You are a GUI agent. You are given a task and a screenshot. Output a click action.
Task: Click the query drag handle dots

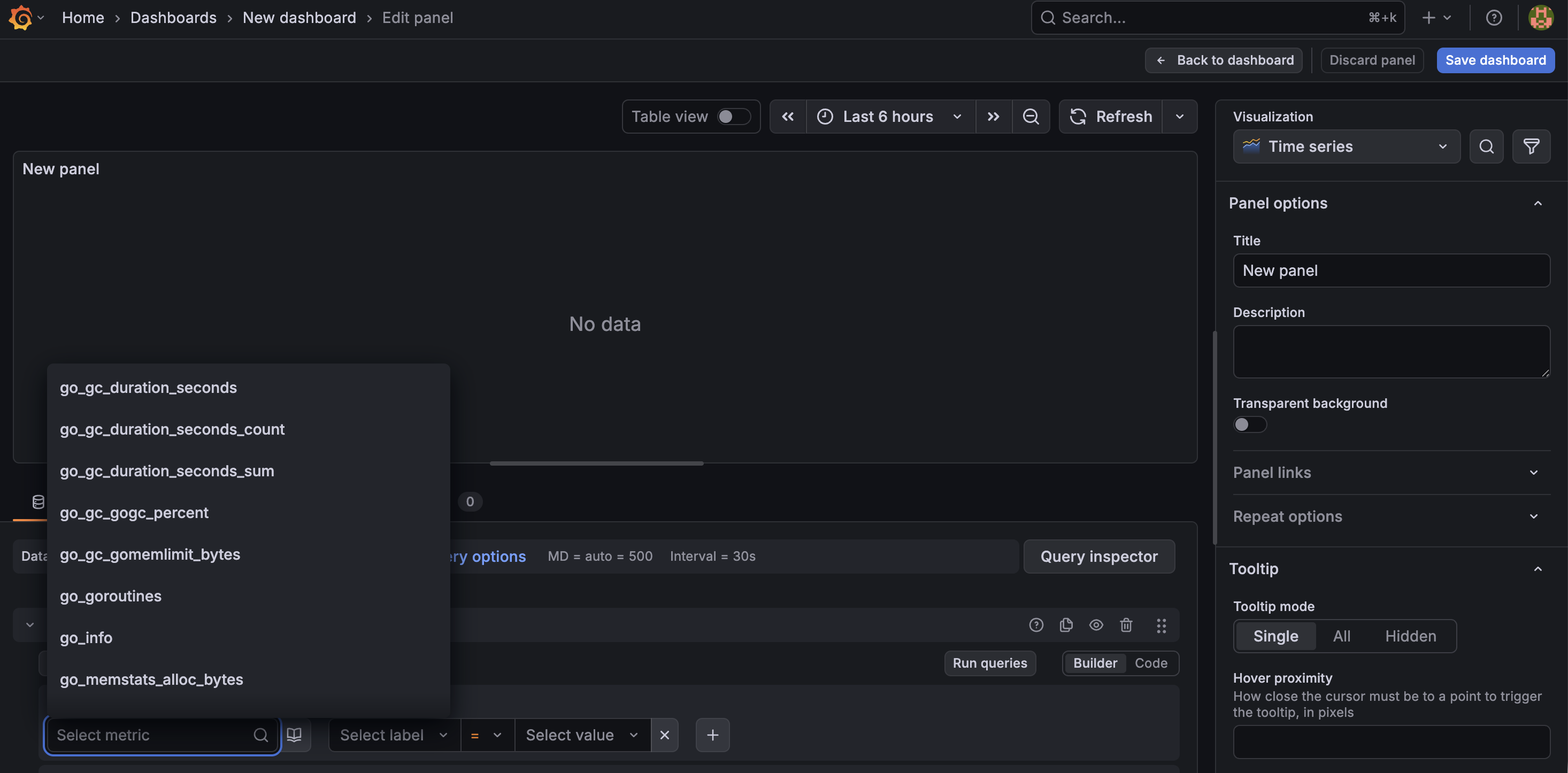tap(1162, 625)
